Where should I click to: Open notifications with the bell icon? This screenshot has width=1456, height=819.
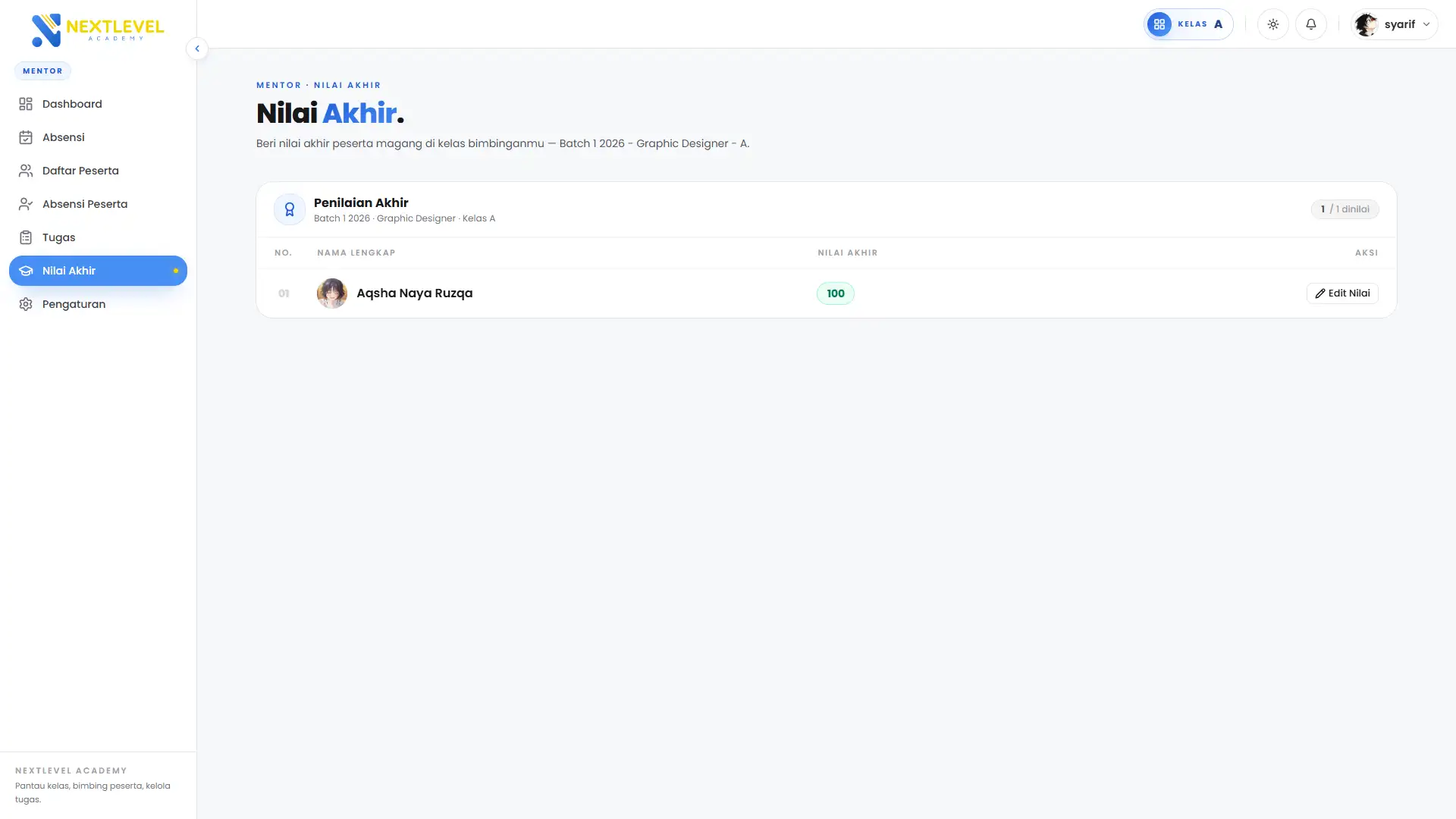tap(1311, 24)
